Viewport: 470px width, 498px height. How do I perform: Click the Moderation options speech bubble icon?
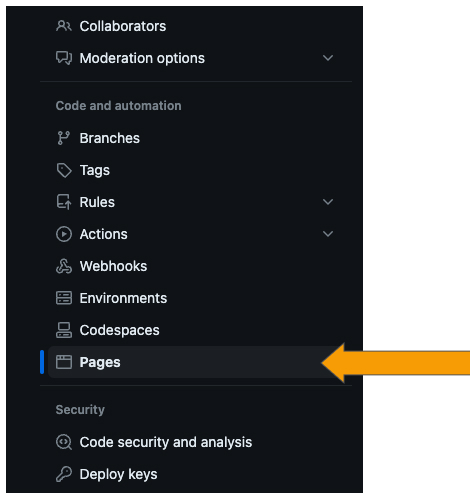(x=64, y=58)
